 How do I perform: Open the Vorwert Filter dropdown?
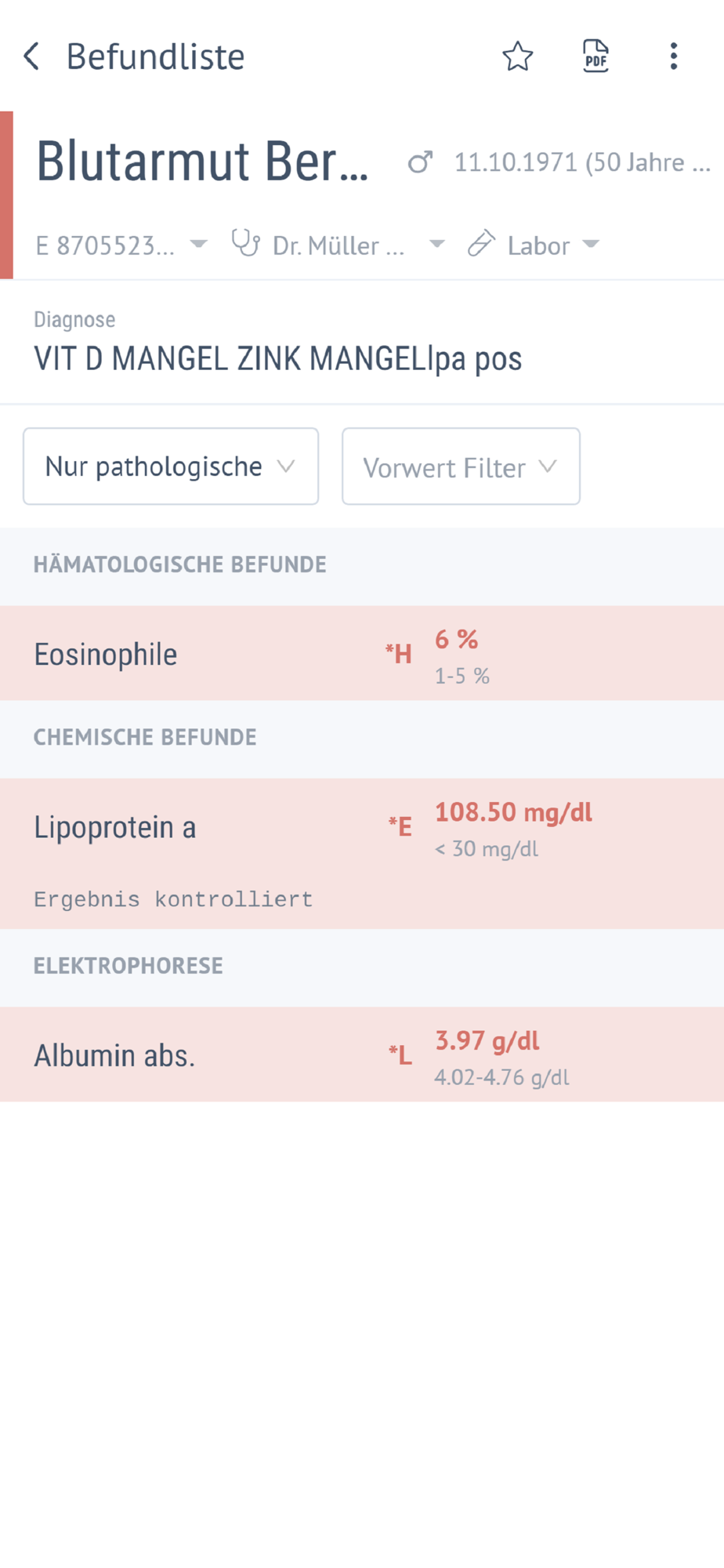pyautogui.click(x=461, y=467)
